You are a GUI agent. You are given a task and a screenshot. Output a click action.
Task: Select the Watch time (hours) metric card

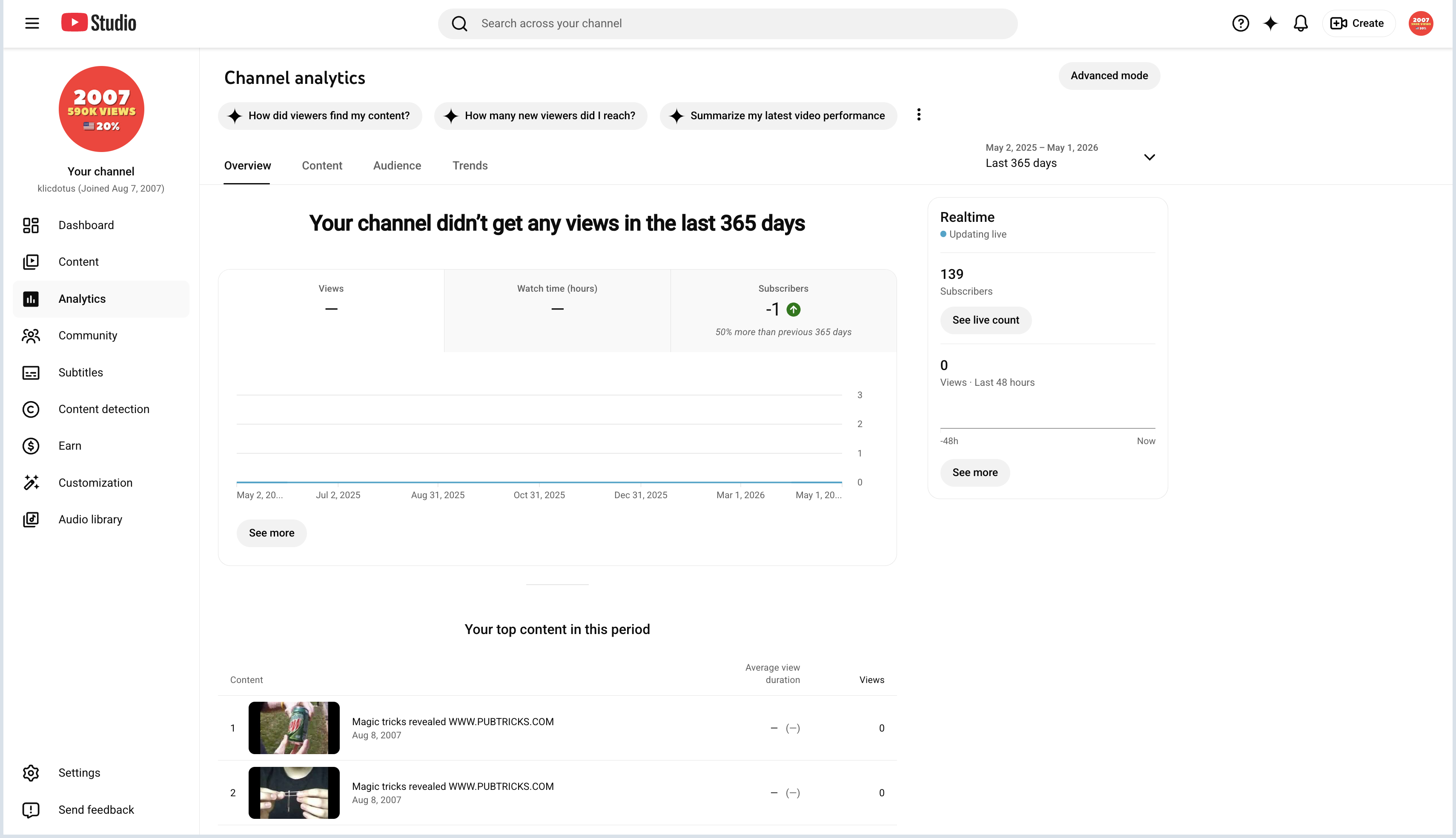pyautogui.click(x=557, y=310)
